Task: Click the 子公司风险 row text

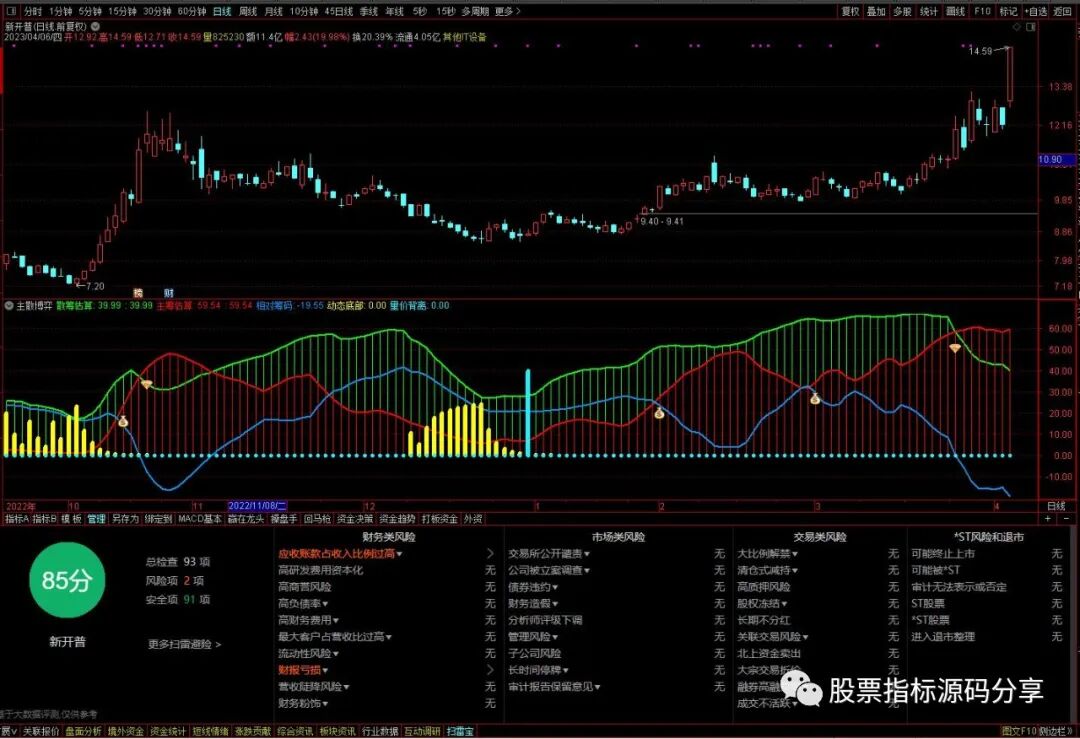Action: pyautogui.click(x=535, y=654)
